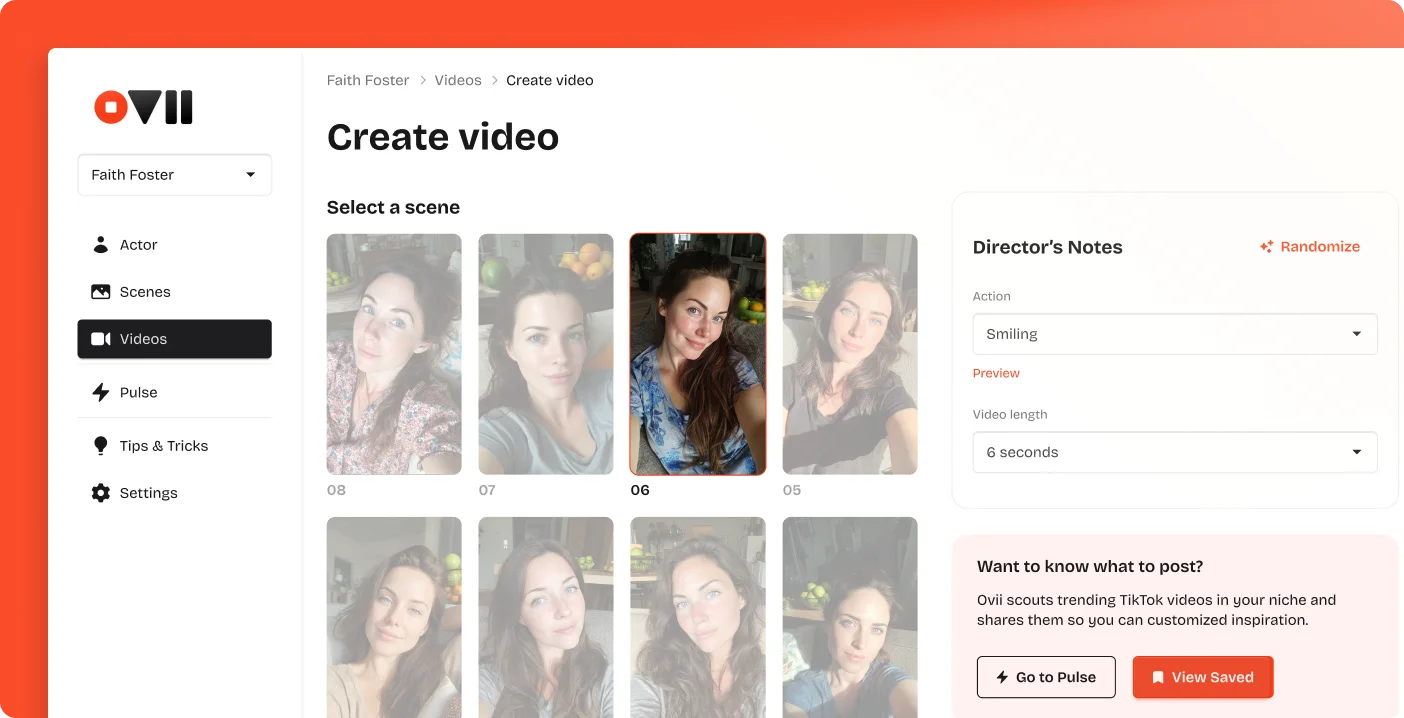The width and height of the screenshot is (1404, 718).
Task: Open Pulse in the sidebar
Action: pyautogui.click(x=174, y=392)
